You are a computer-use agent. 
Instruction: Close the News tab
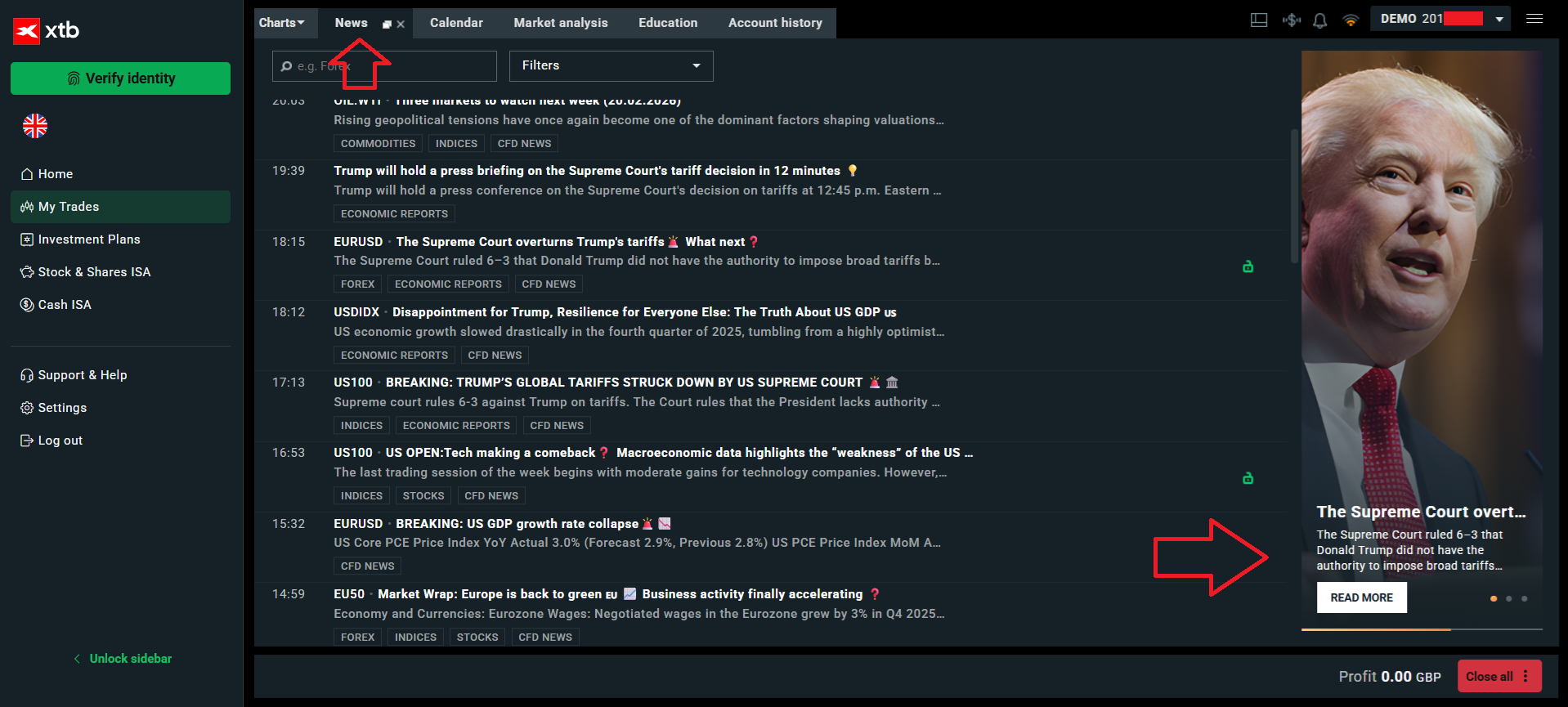tap(401, 25)
